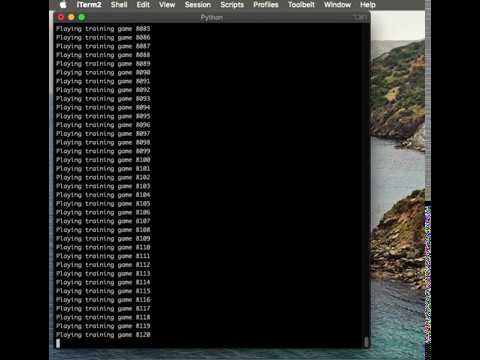The height and width of the screenshot is (360, 480).
Task: Minimize the Python terminal window
Action: coord(71,17)
